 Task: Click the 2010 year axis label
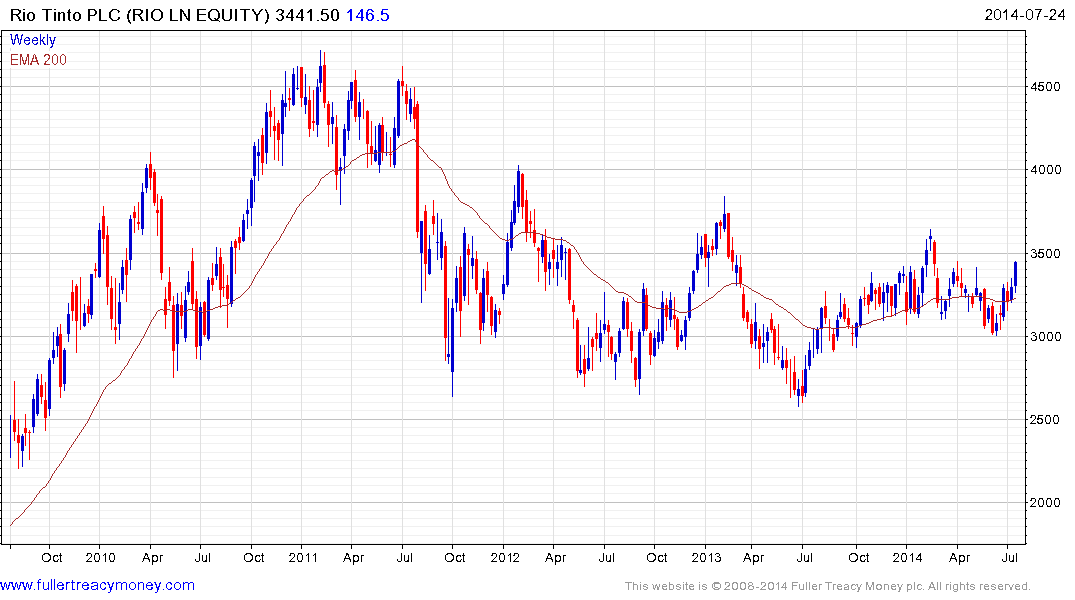coord(100,557)
